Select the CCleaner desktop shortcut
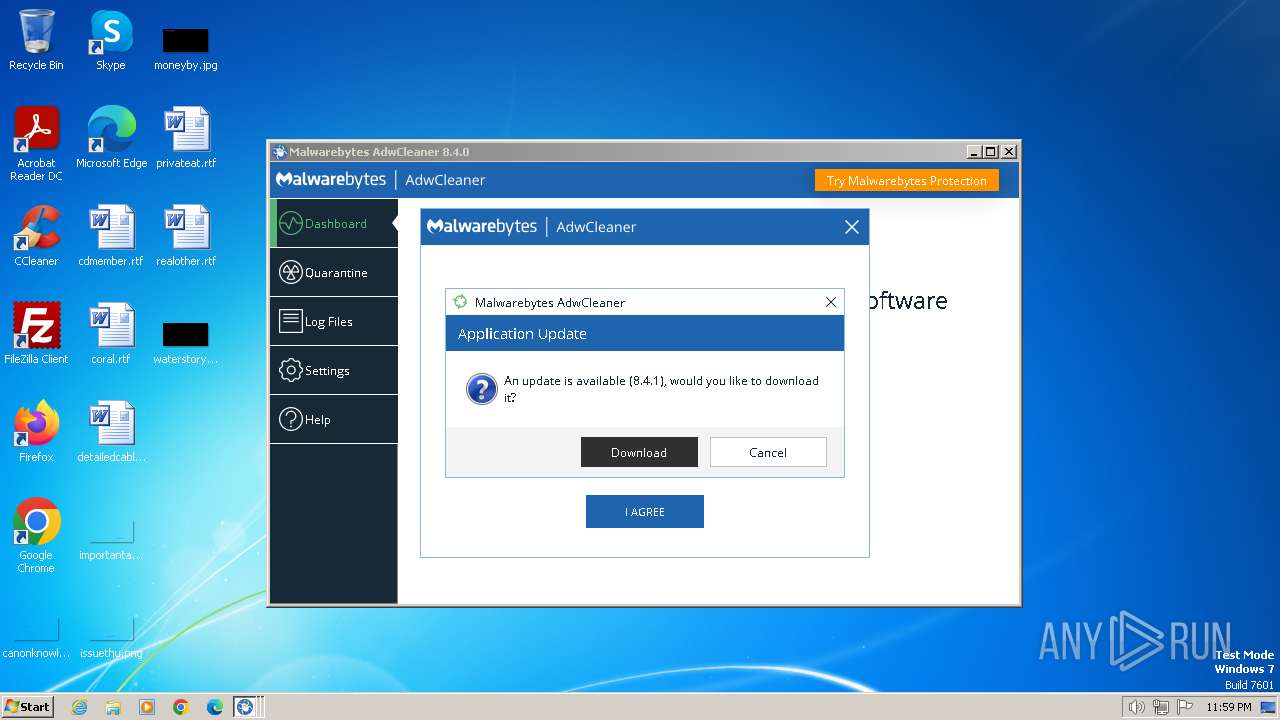This screenshot has height=720, width=1280. click(x=36, y=235)
